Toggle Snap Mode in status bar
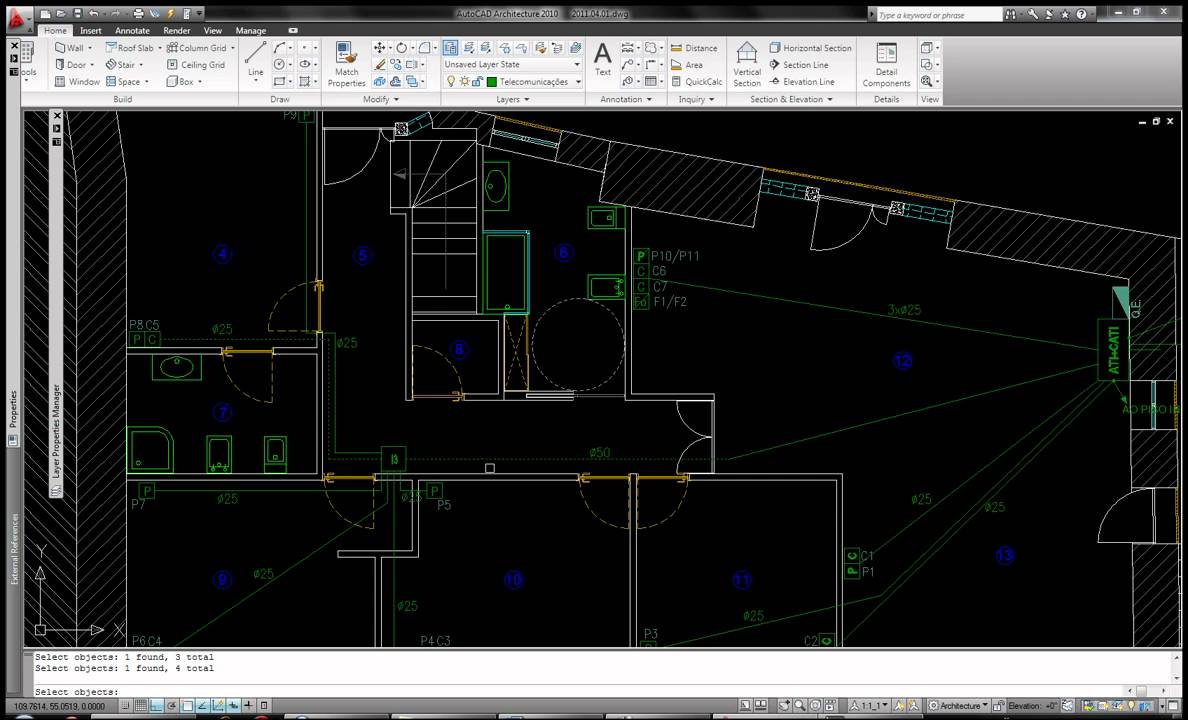 [125, 706]
